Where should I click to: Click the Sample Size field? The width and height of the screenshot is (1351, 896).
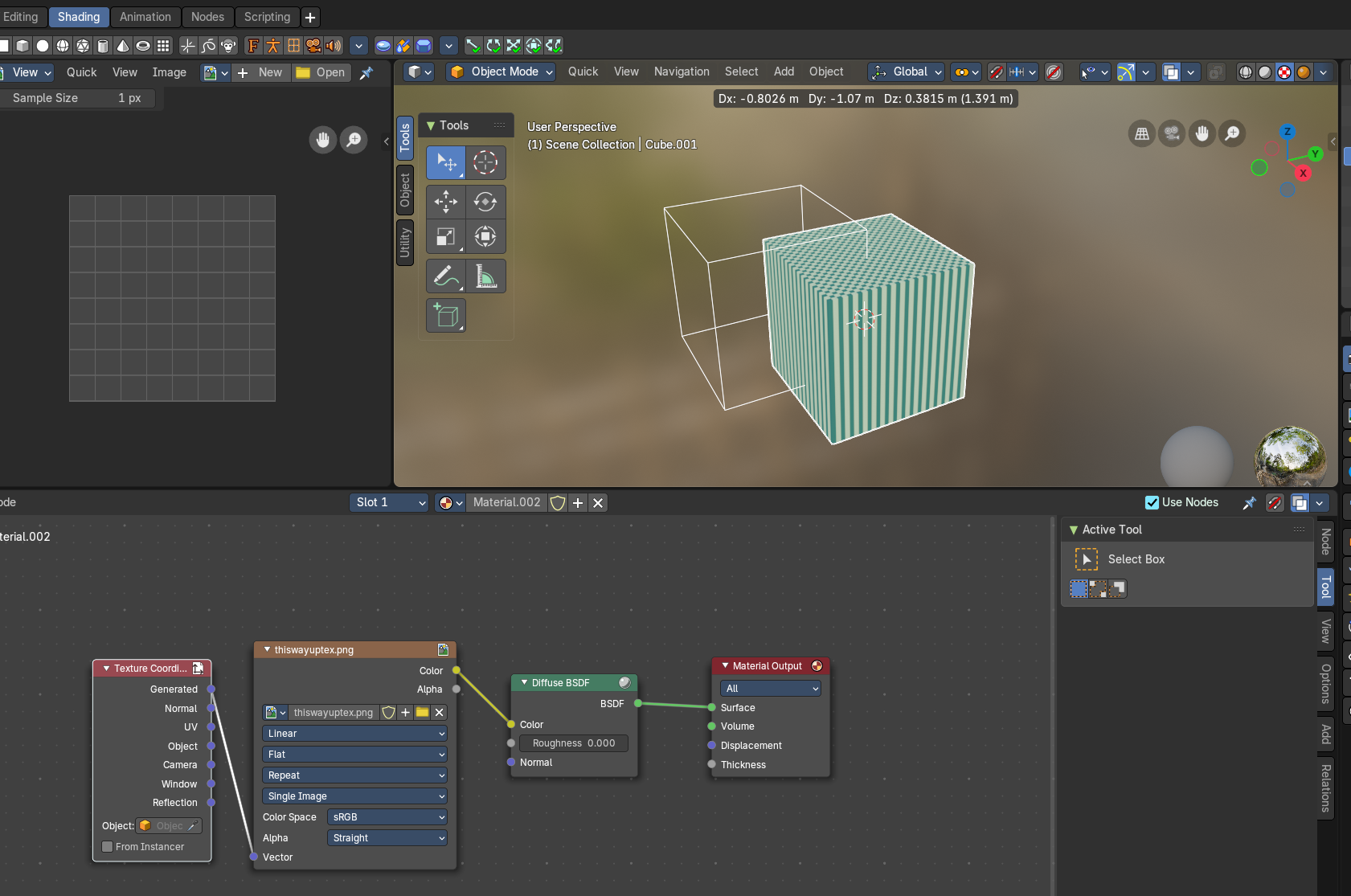point(77,98)
